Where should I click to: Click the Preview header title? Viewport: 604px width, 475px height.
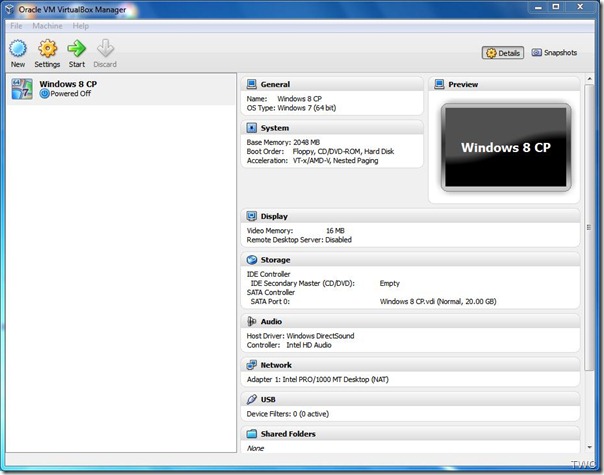(x=463, y=84)
